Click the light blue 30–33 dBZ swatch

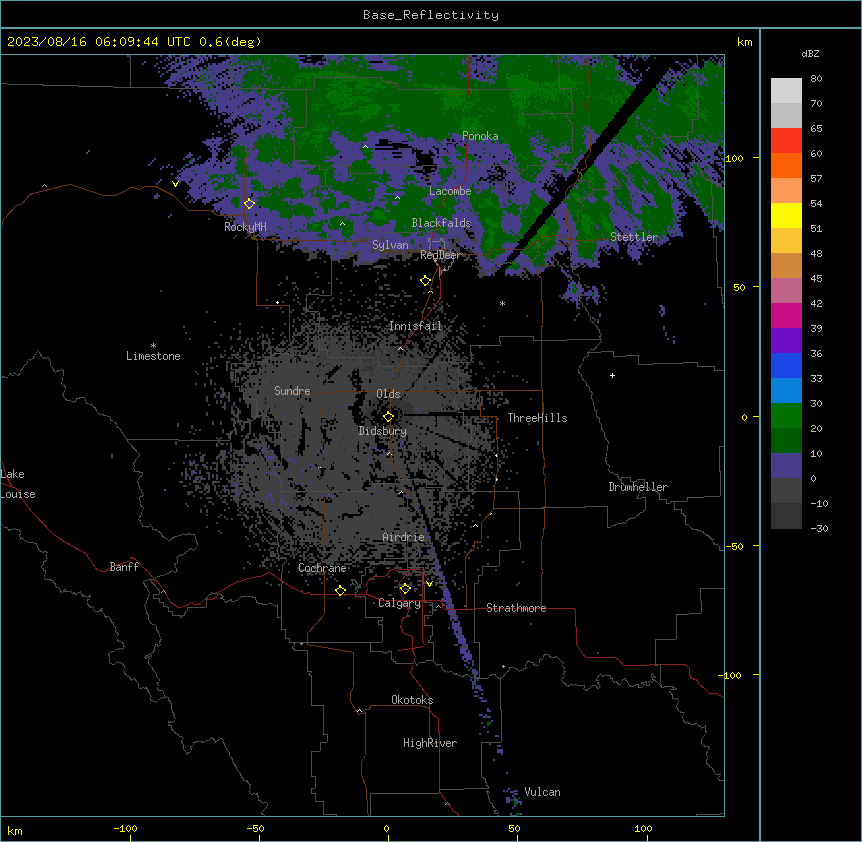click(786, 391)
